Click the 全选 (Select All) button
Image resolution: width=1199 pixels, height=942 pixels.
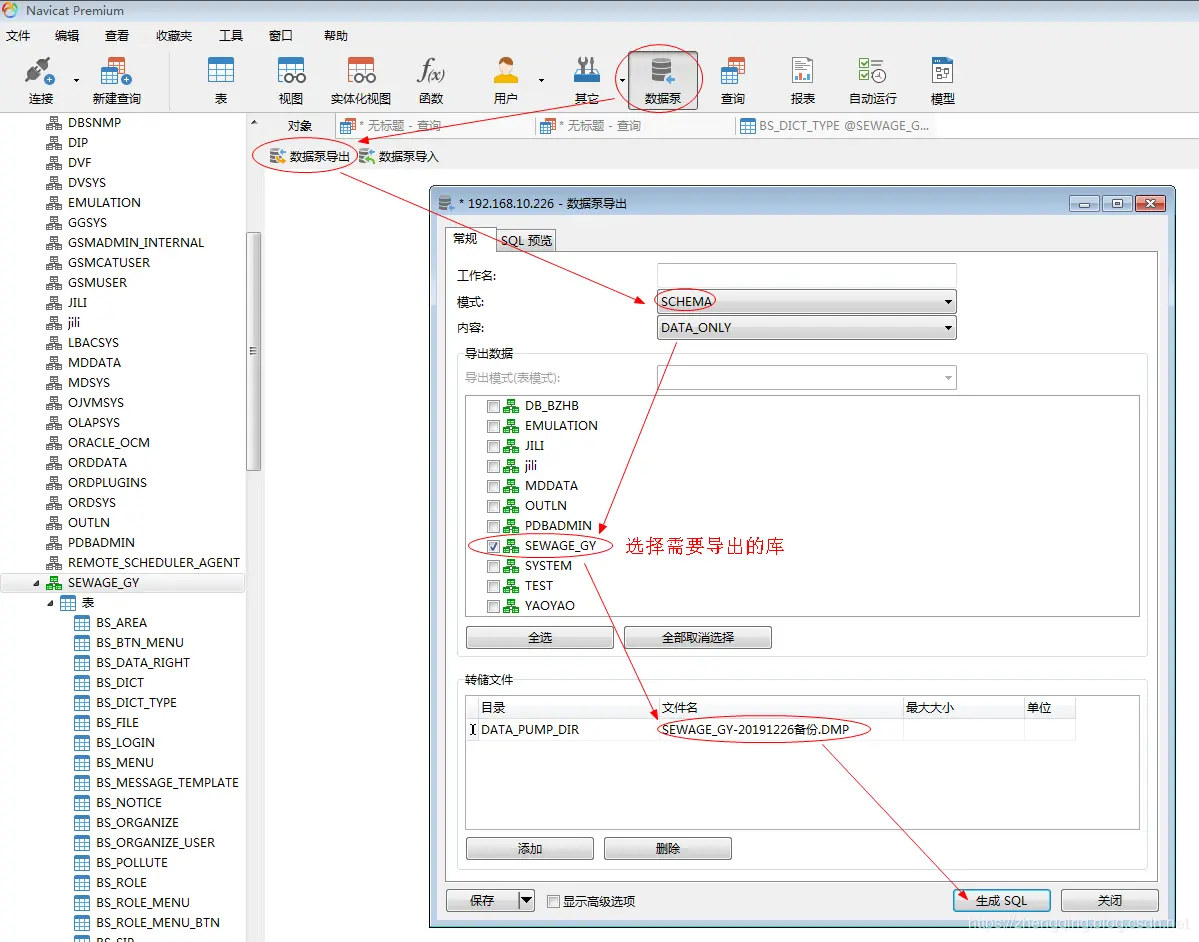[x=540, y=637]
